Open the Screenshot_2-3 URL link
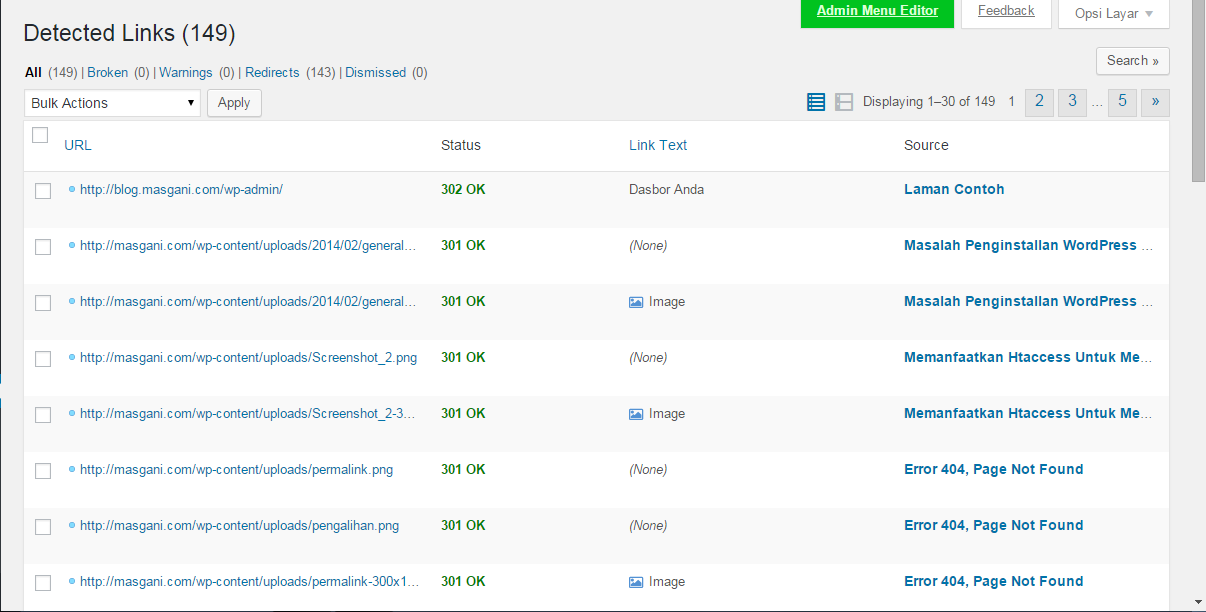 (248, 413)
